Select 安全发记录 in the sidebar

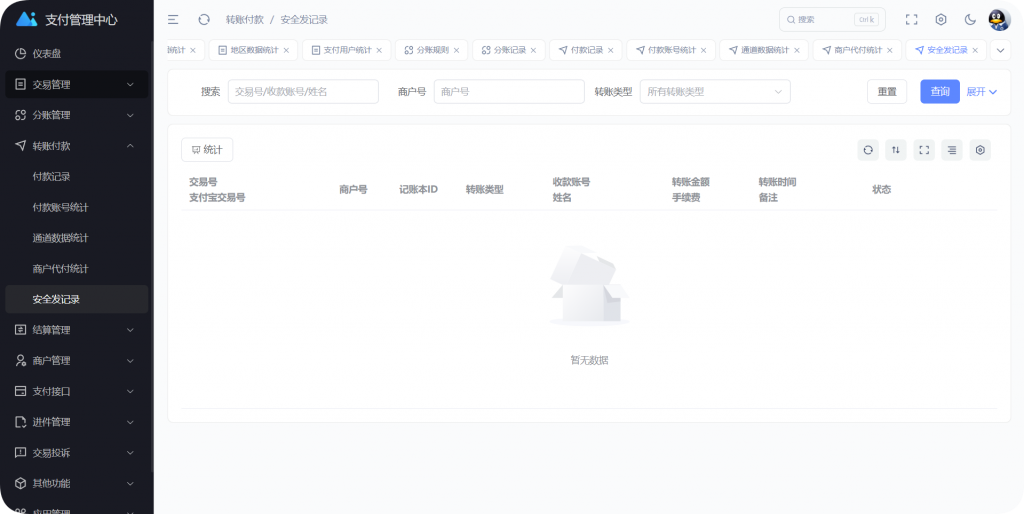pos(76,299)
